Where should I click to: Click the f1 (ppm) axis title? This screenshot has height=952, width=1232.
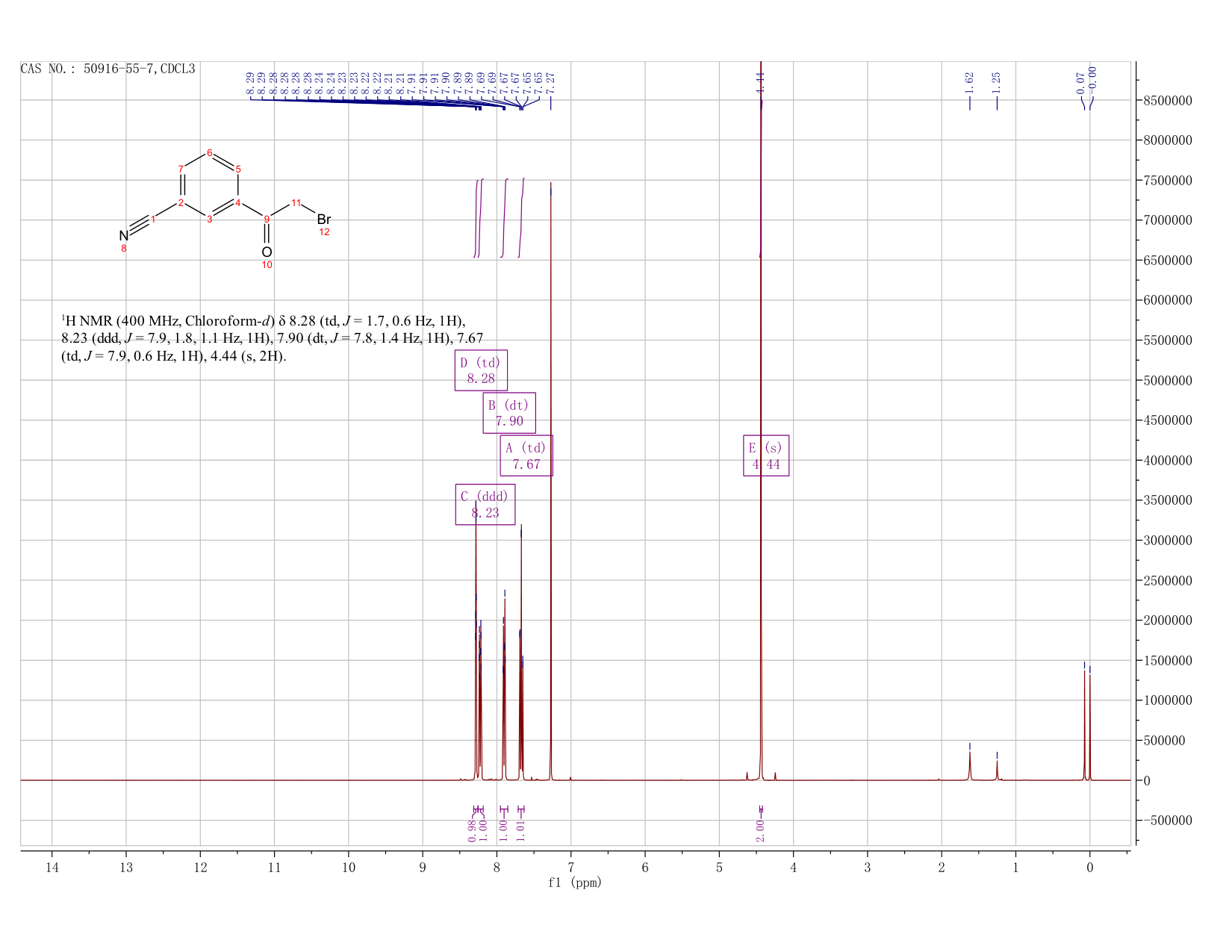click(575, 883)
